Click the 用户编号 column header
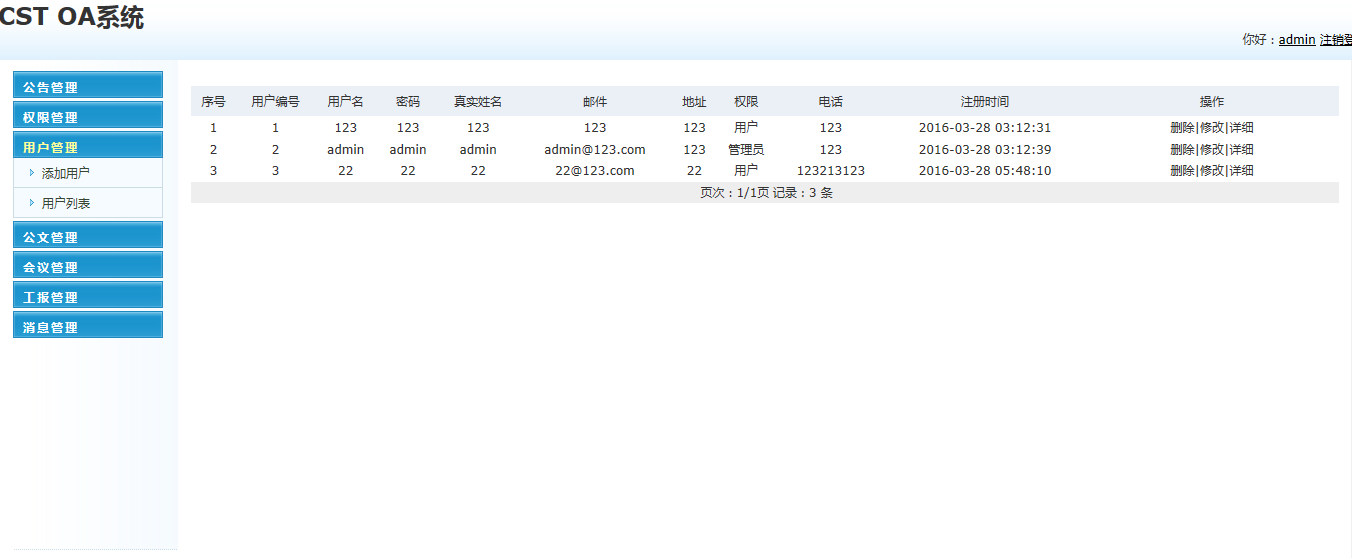1352x558 pixels. [x=275, y=102]
